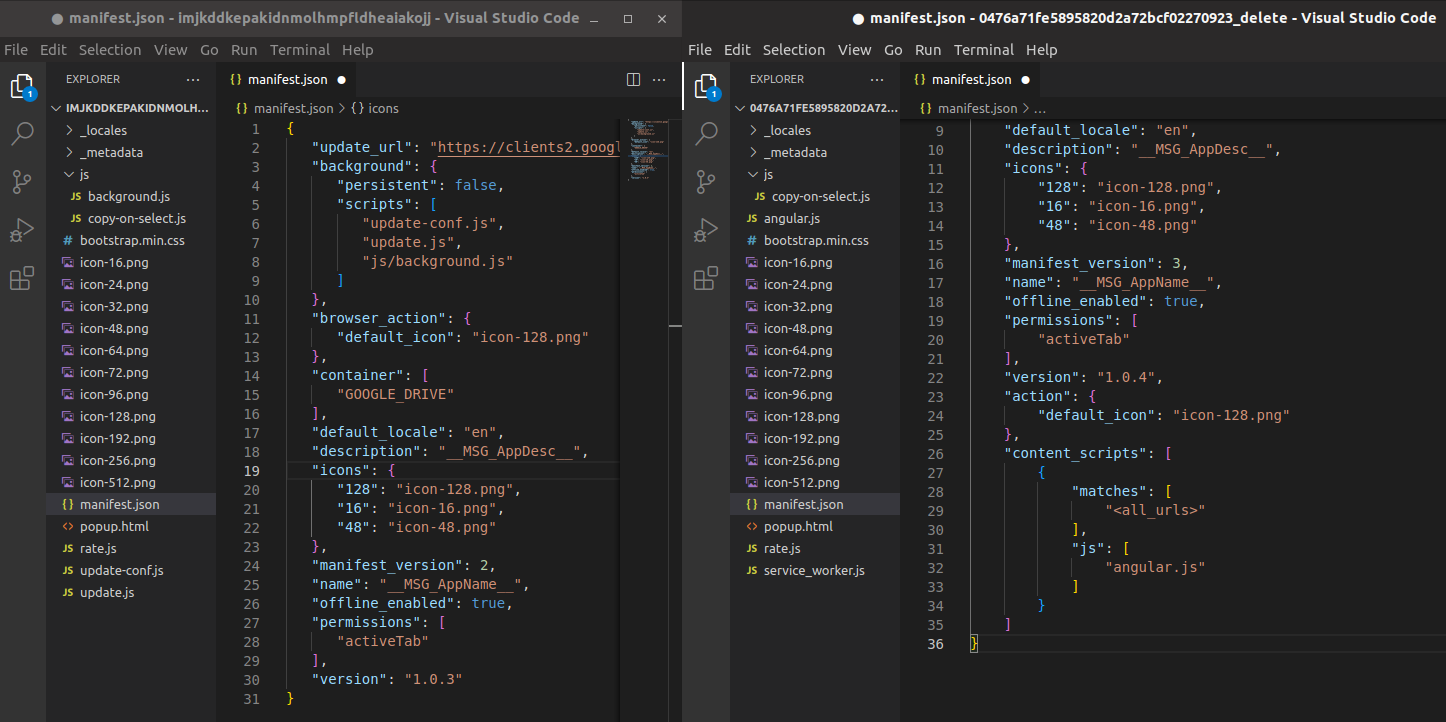Click minimap in left editor
The width and height of the screenshot is (1446, 722).
point(650,150)
